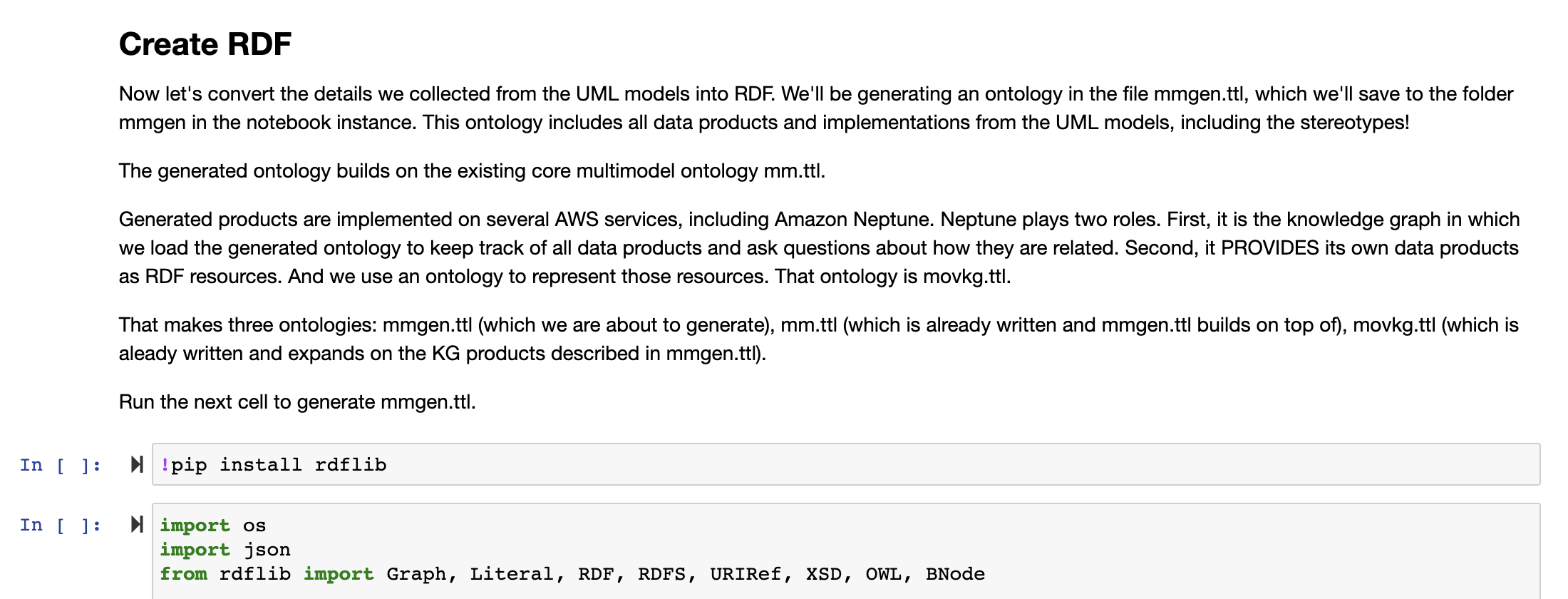This screenshot has height=599, width=1568.
Task: Click the "Create RDF" heading
Action: pyautogui.click(x=205, y=44)
